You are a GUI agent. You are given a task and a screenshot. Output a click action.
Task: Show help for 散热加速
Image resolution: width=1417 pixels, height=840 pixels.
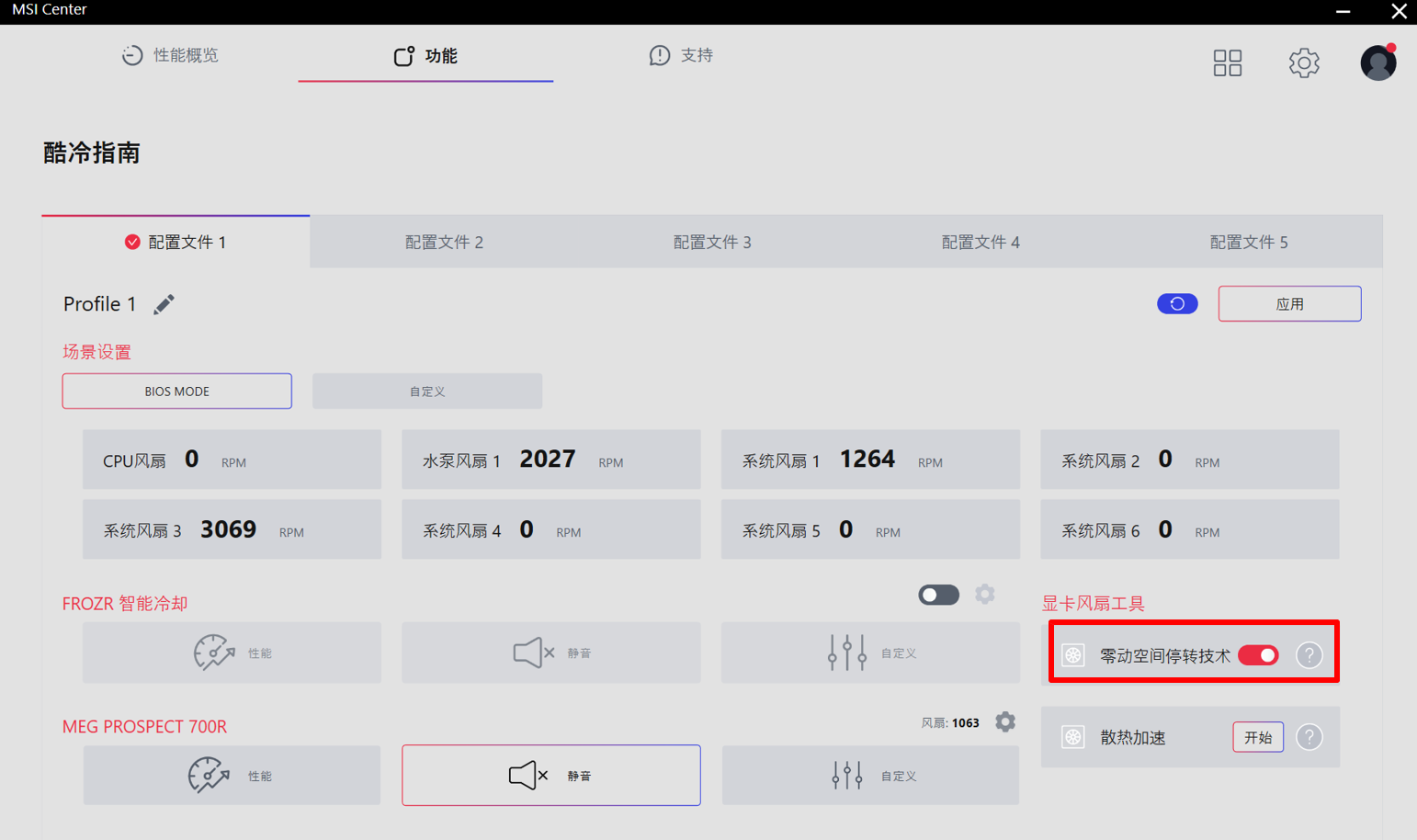[1309, 737]
